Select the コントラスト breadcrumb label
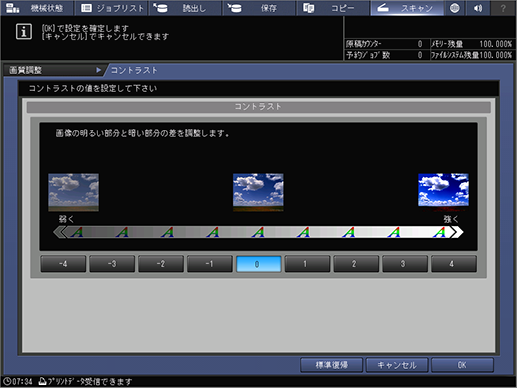Image resolution: width=517 pixels, height=388 pixels. (134, 70)
